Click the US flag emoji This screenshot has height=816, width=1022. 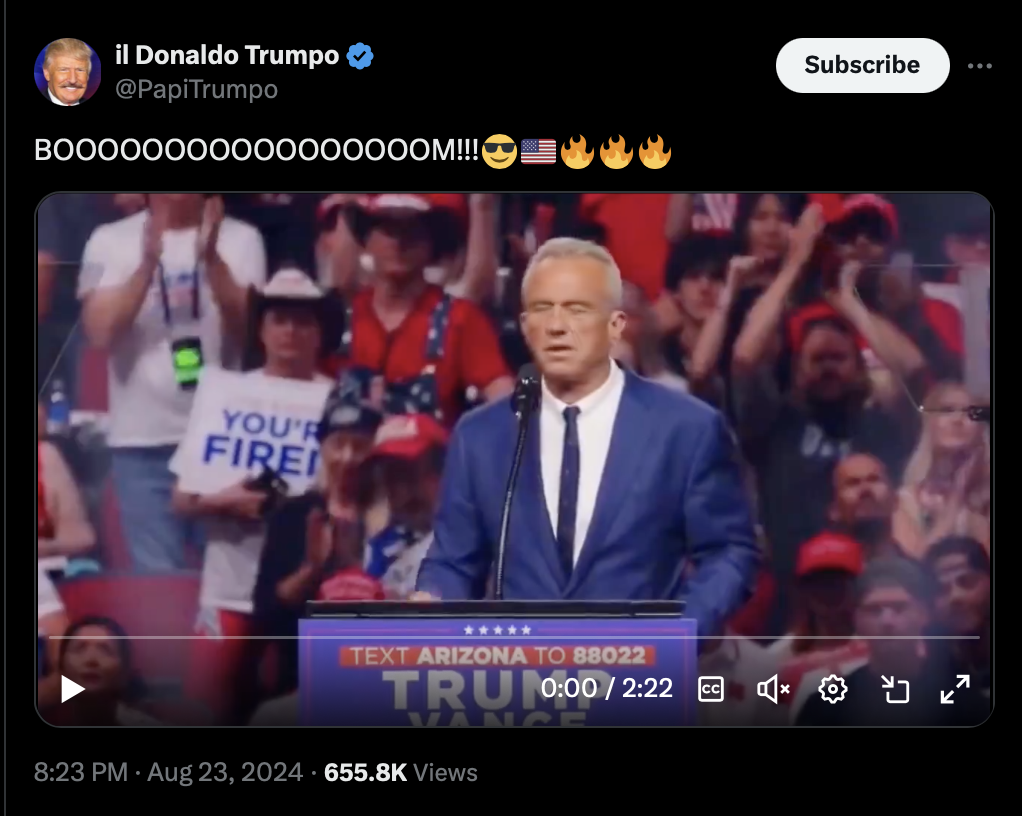(x=538, y=151)
